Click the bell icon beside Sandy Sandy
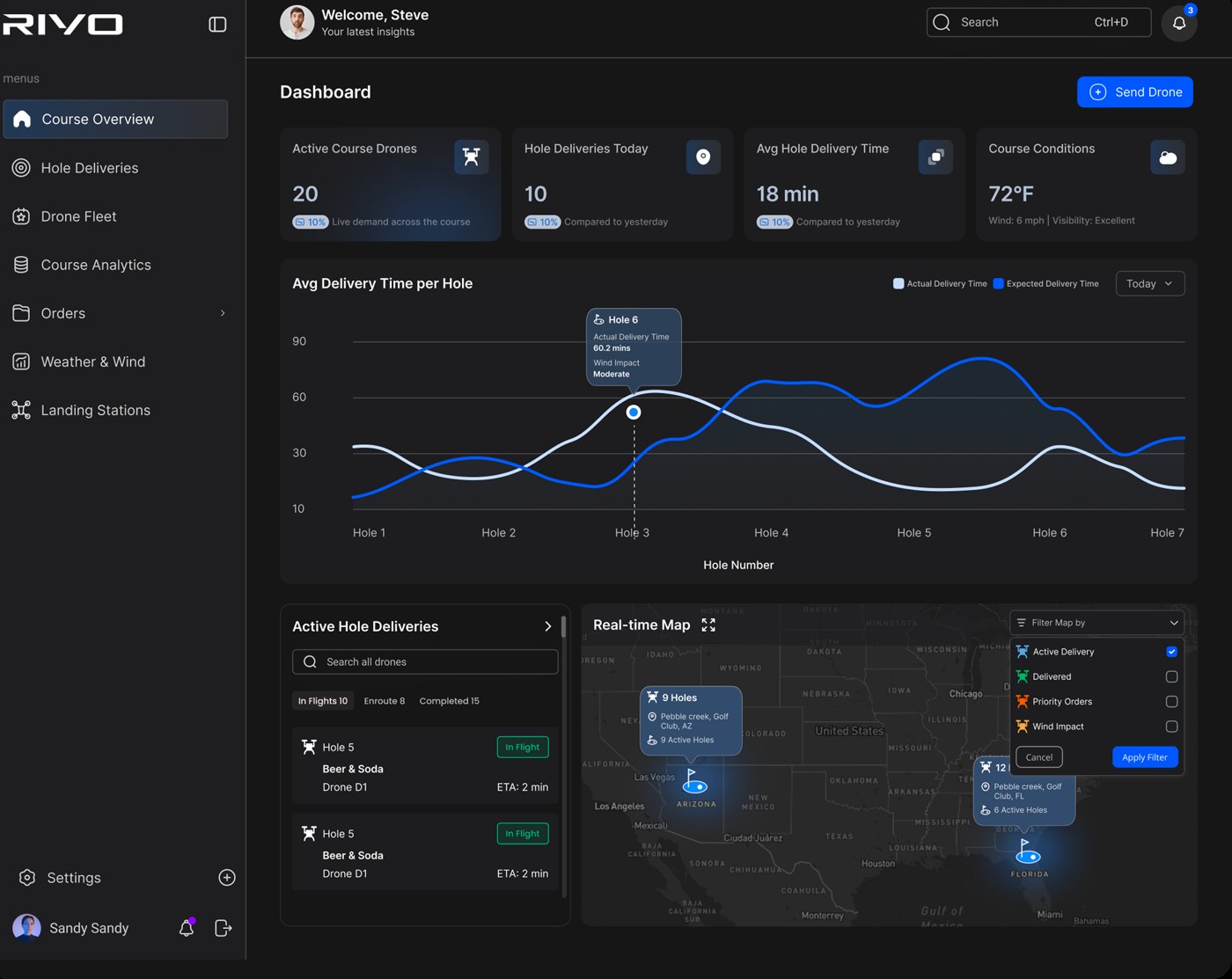Viewport: 1232px width, 979px height. pyautogui.click(x=187, y=927)
